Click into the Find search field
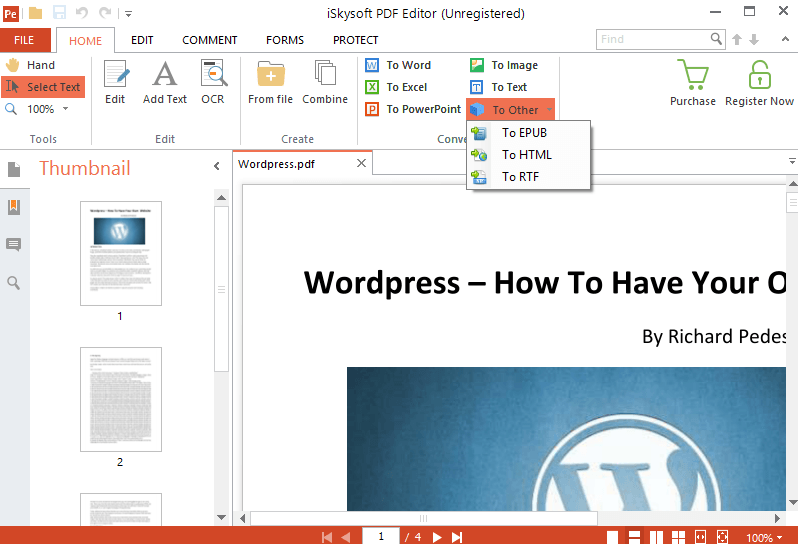This screenshot has width=798, height=544. click(x=652, y=39)
